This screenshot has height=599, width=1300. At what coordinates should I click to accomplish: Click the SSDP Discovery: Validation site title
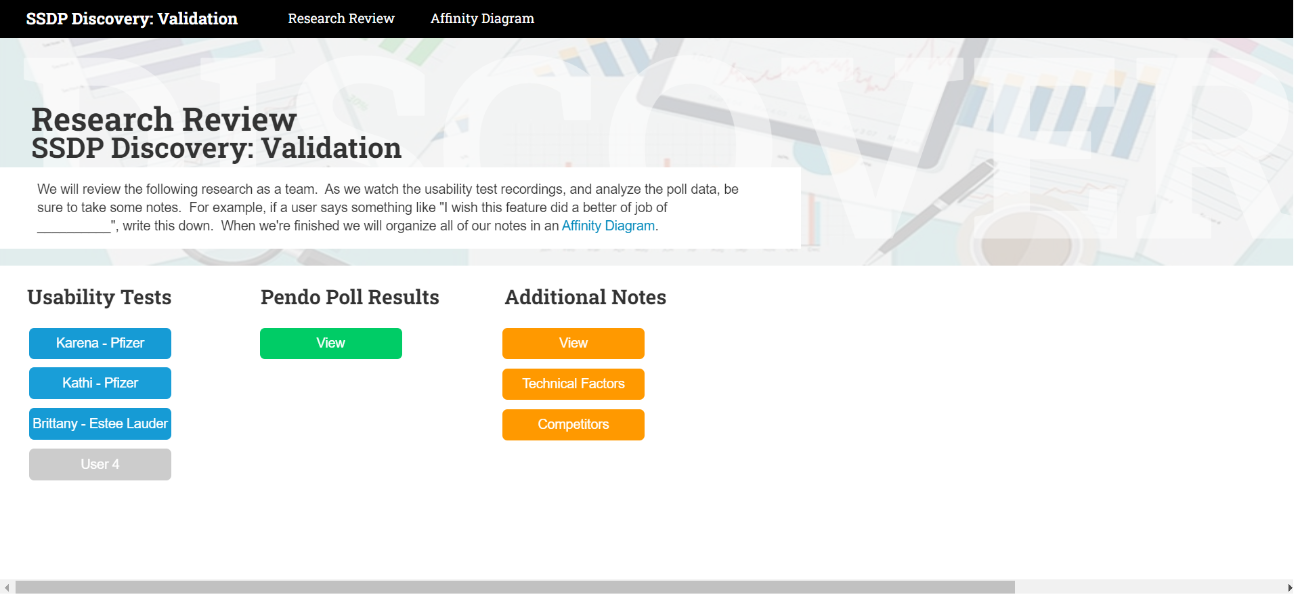[132, 18]
